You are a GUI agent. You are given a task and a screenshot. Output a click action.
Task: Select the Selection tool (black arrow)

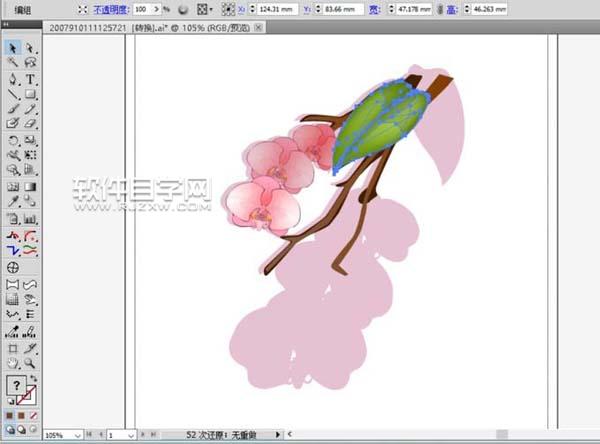pyautogui.click(x=13, y=47)
